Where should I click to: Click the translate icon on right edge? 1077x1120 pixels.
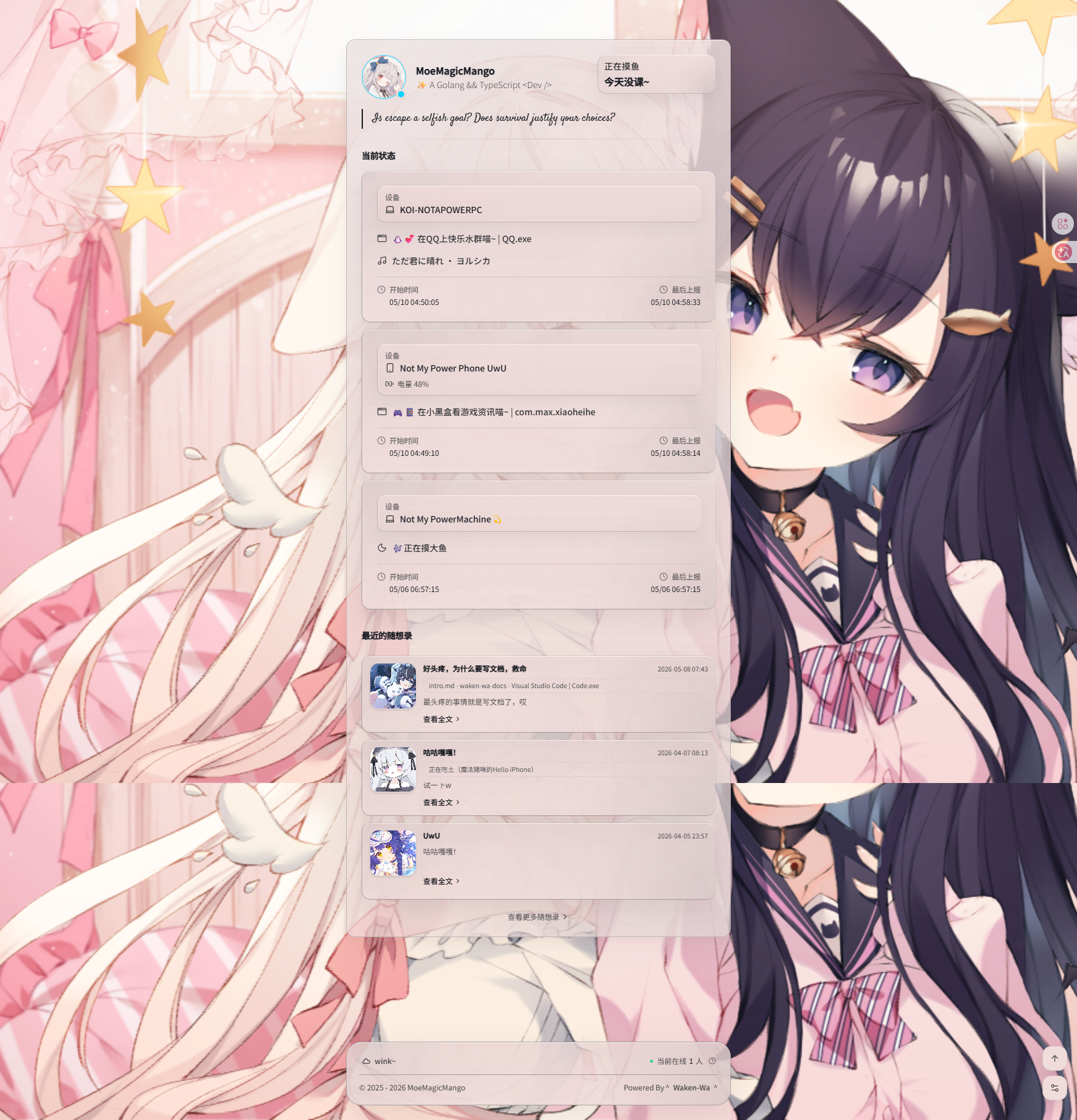1064,252
